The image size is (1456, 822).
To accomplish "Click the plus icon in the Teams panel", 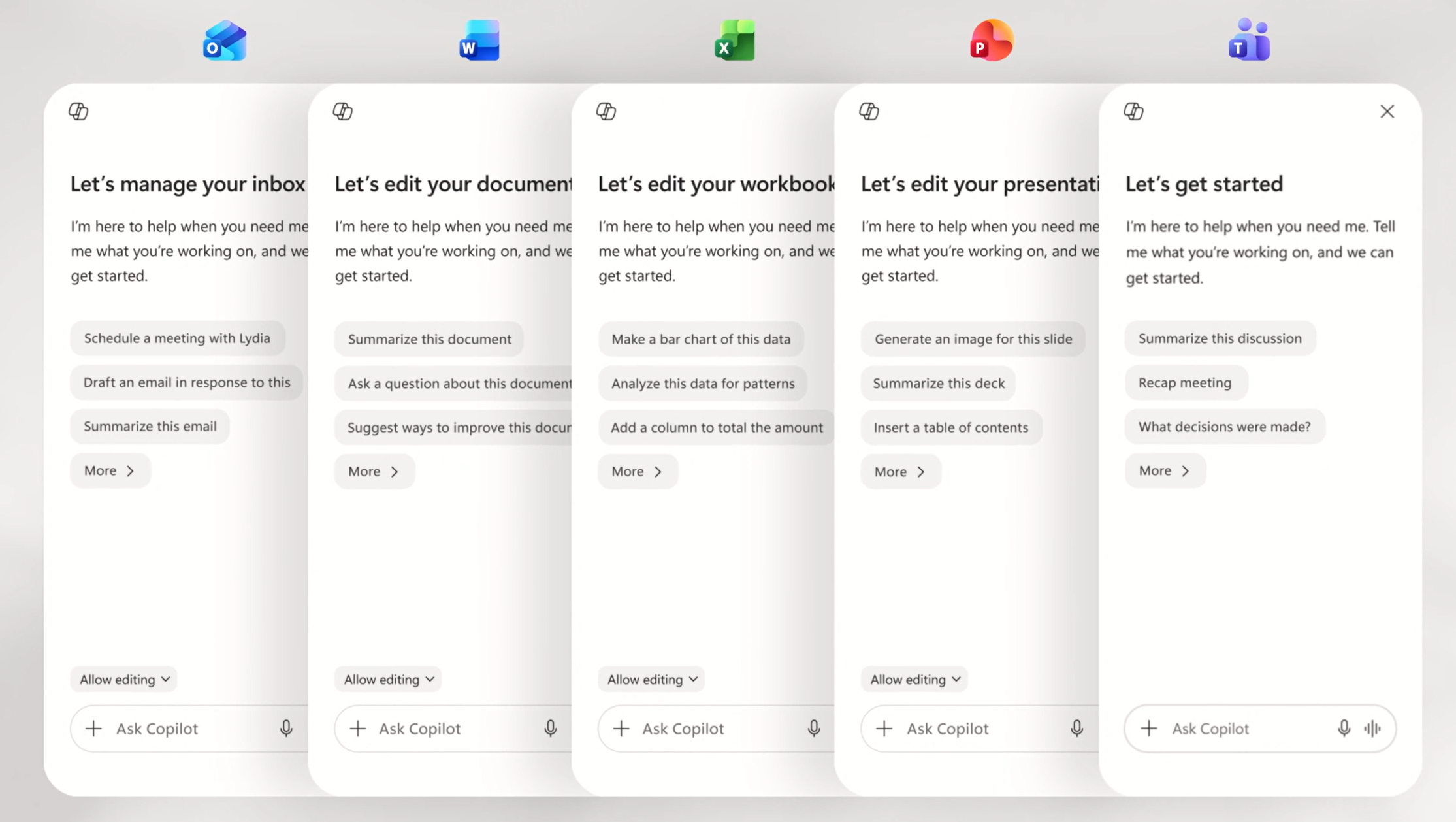I will 1149,728.
